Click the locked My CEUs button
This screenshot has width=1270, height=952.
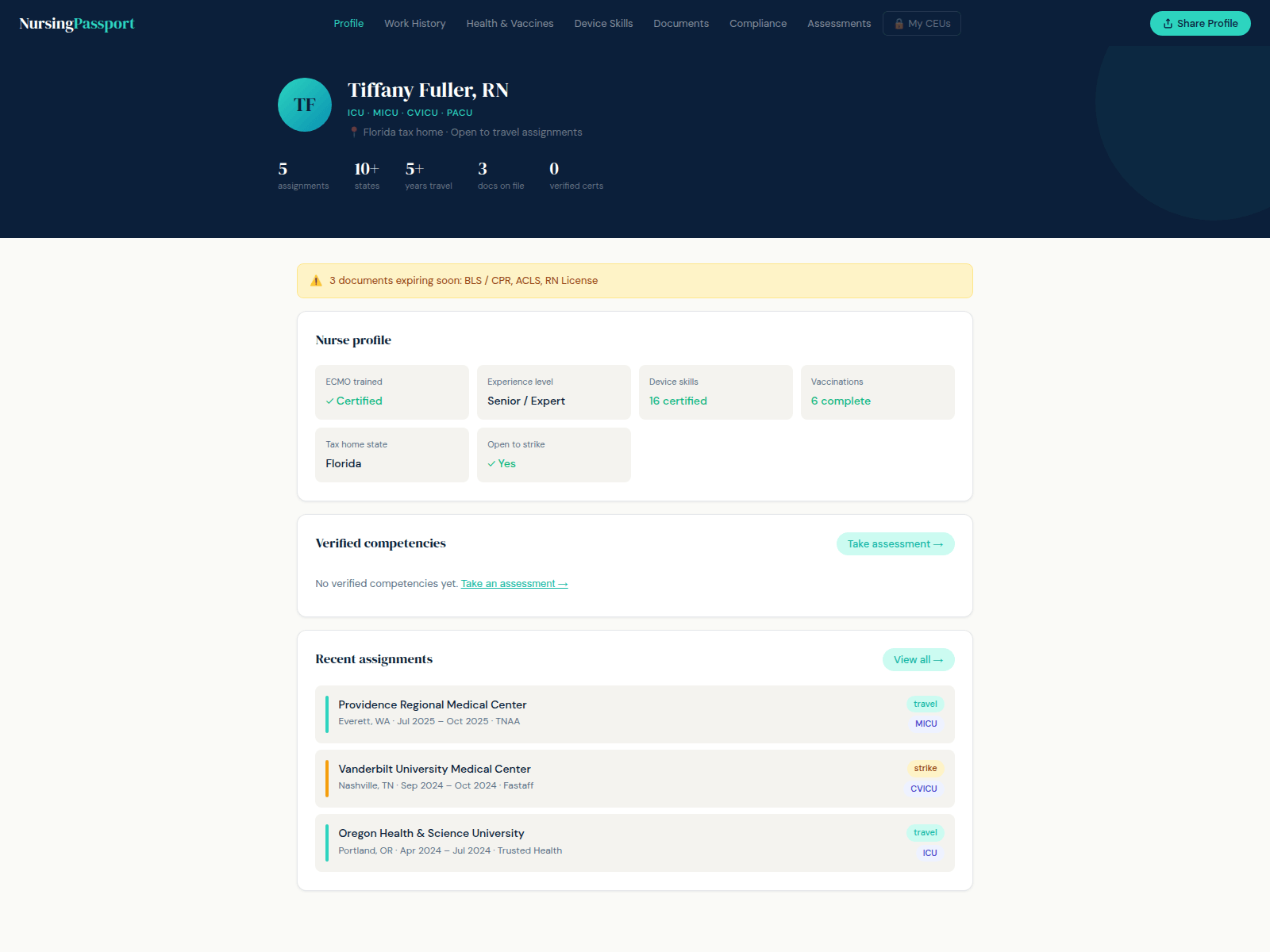[x=922, y=24]
